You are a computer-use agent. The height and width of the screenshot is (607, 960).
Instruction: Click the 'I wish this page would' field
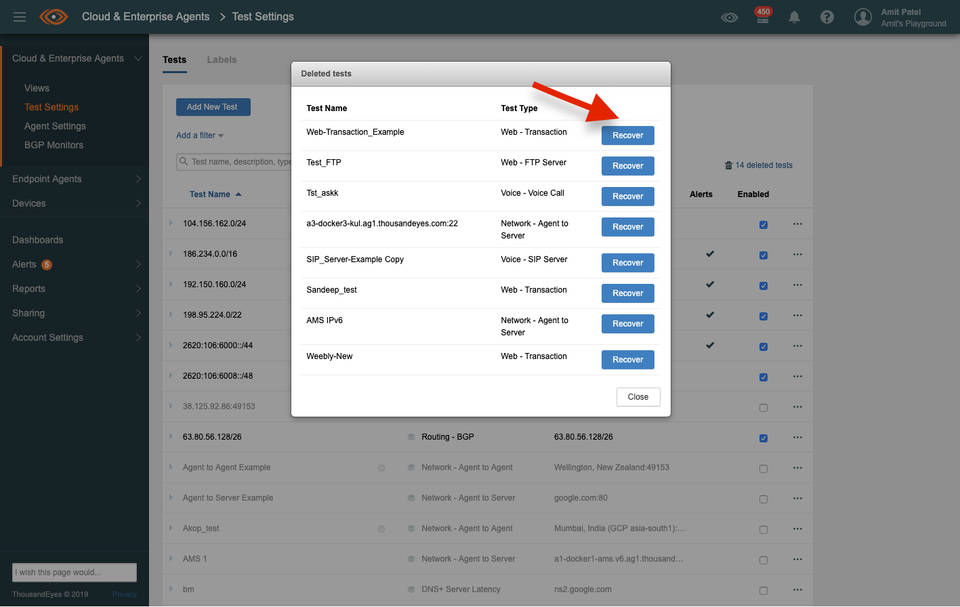pyautogui.click(x=74, y=573)
